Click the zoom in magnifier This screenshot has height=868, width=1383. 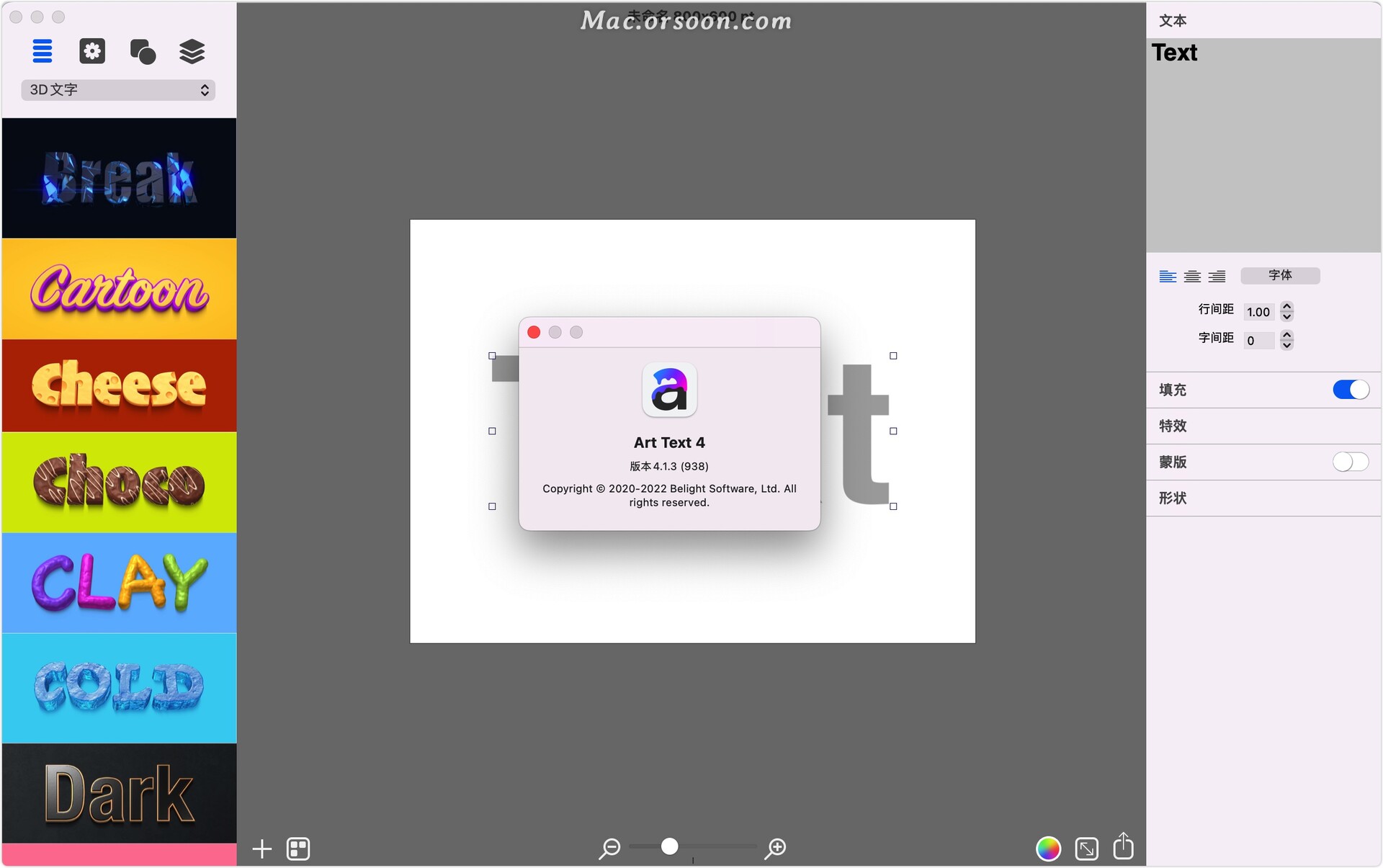pyautogui.click(x=776, y=848)
